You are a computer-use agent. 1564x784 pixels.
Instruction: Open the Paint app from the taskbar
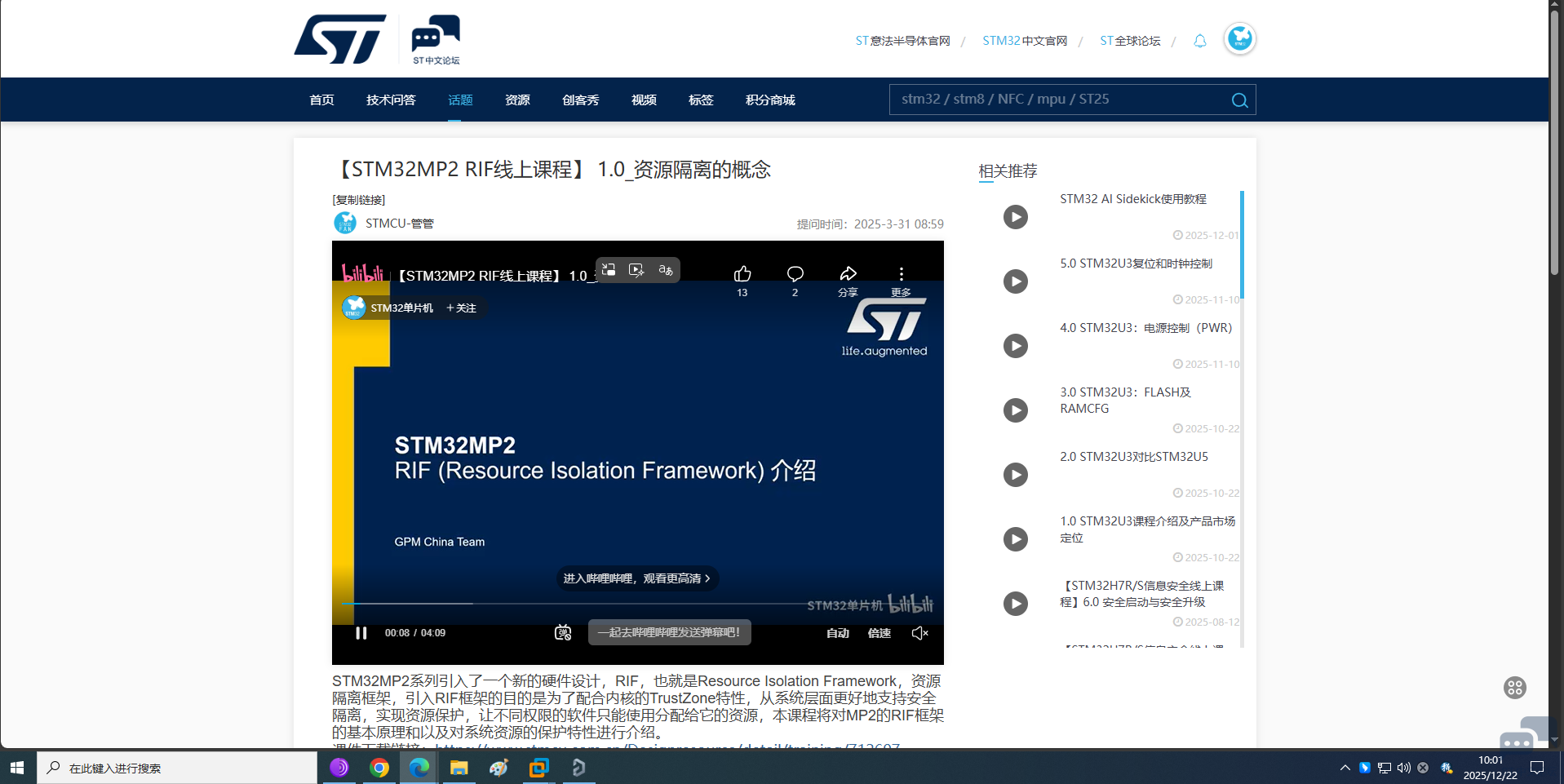pos(499,768)
